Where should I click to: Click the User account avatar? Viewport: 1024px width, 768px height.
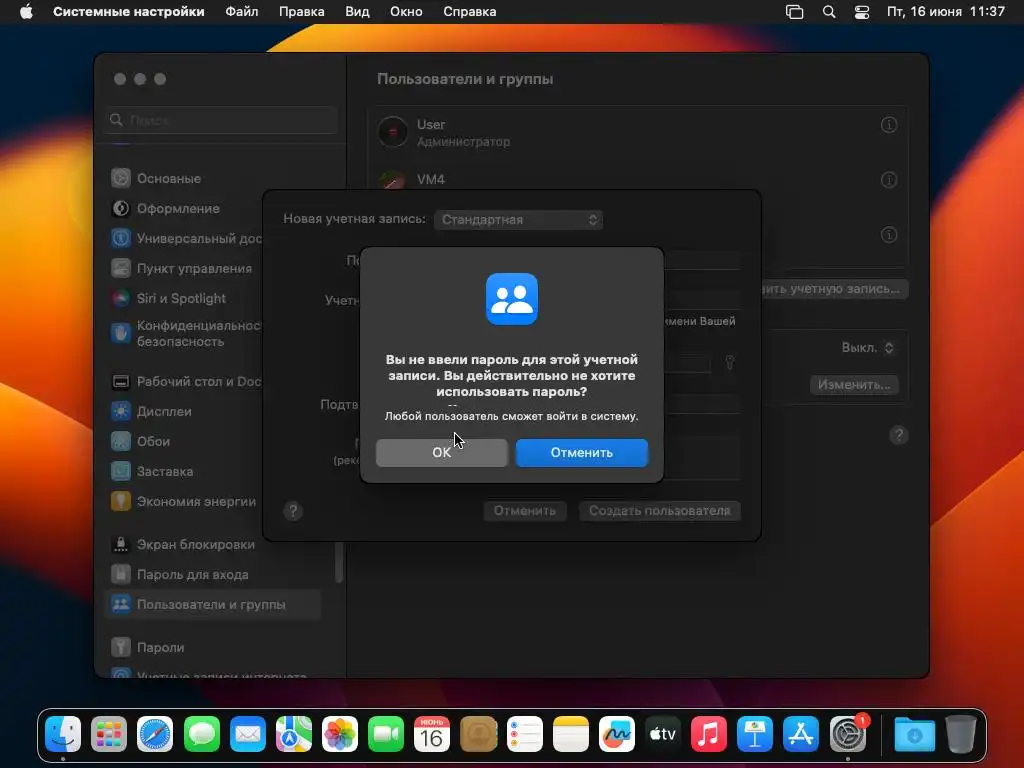[x=392, y=132]
